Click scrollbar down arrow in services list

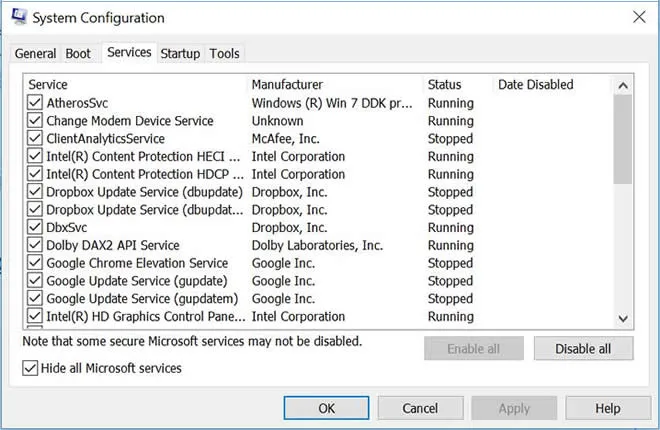pyautogui.click(x=623, y=317)
